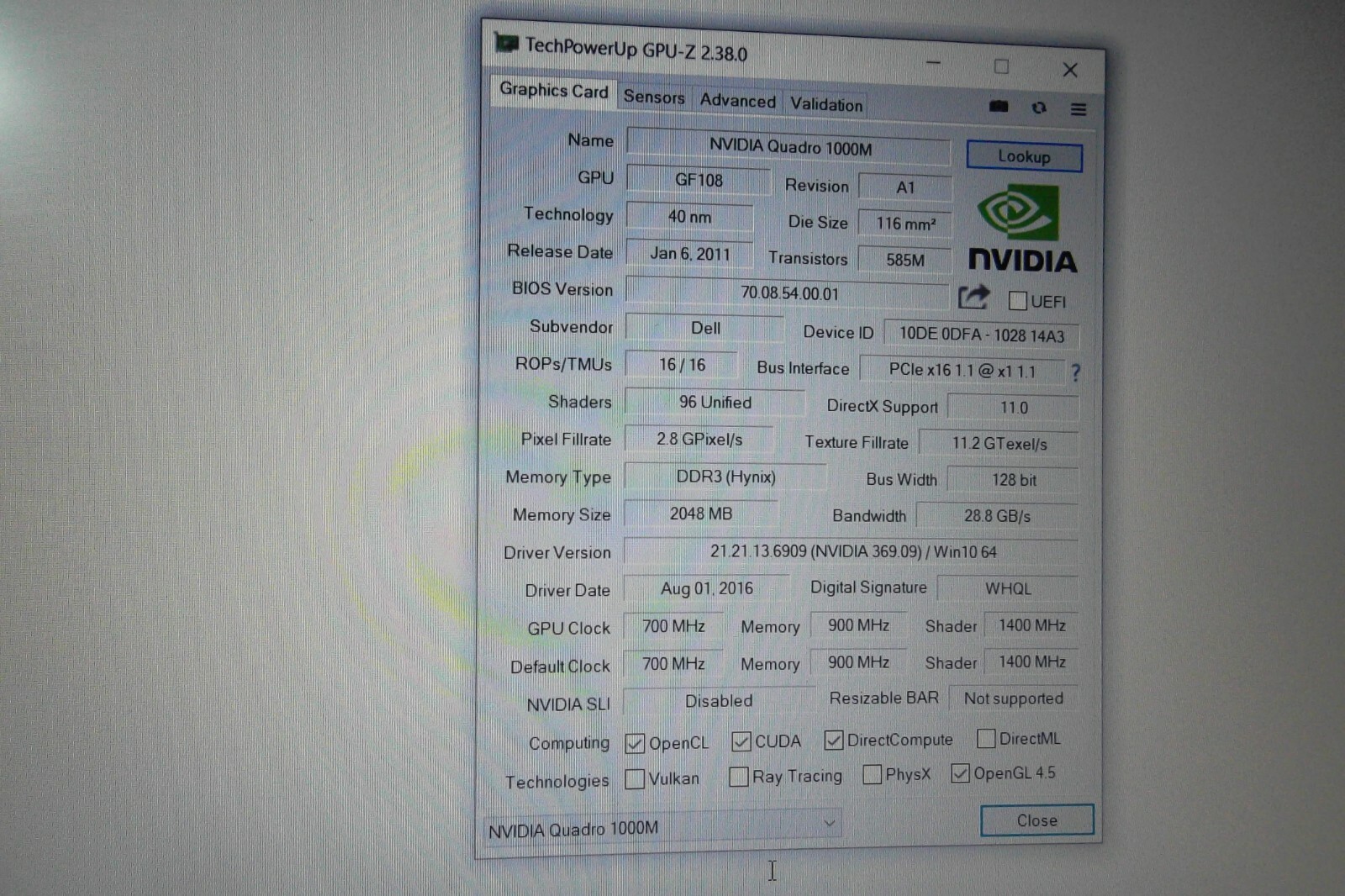Click the GPU field showing GF108
The width and height of the screenshot is (1345, 896).
(x=699, y=180)
